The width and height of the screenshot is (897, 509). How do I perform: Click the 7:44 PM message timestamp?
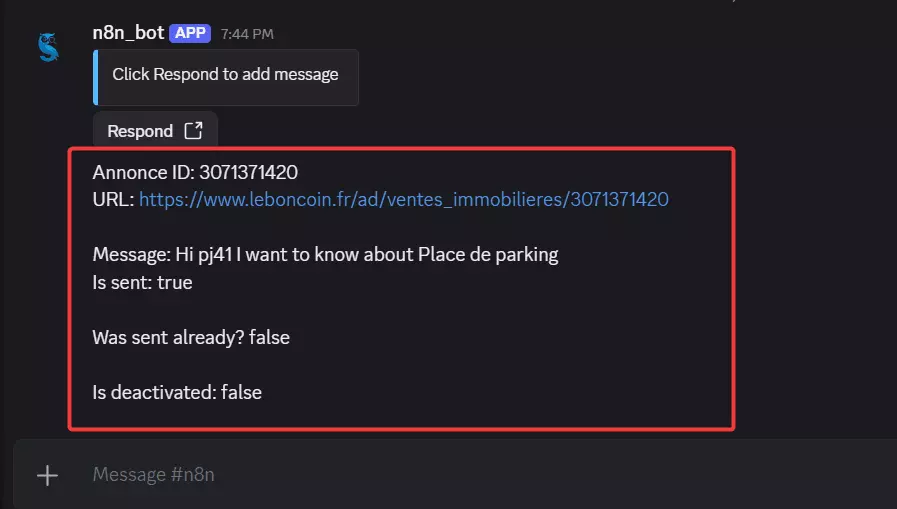tap(247, 34)
